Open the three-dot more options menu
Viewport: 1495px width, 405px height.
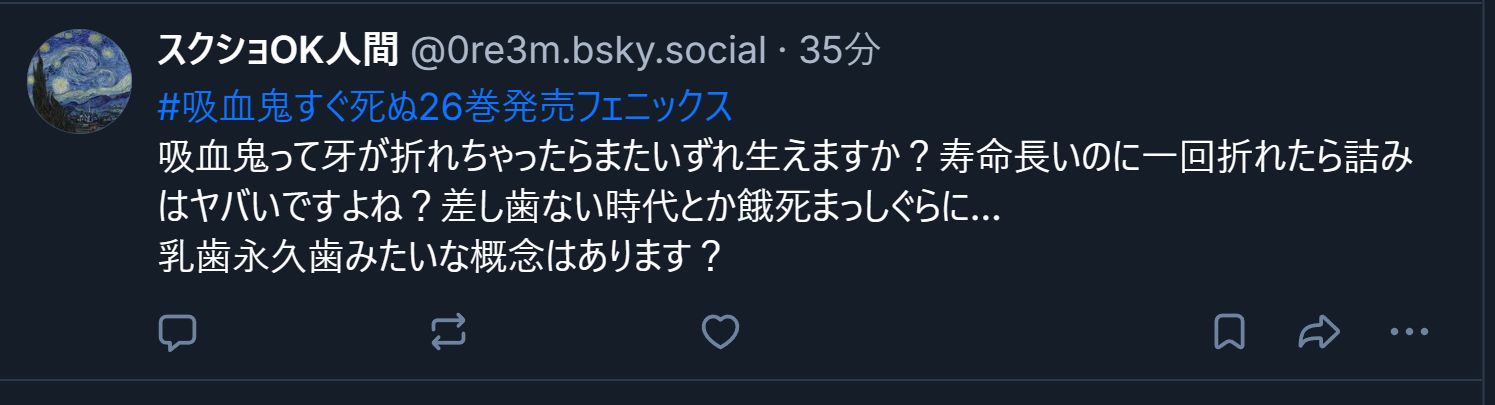[1411, 332]
